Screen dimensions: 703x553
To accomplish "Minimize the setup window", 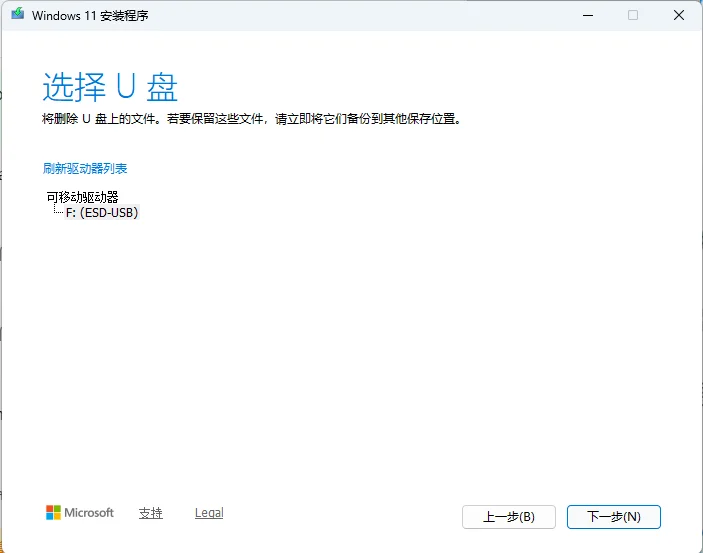I will [x=588, y=15].
